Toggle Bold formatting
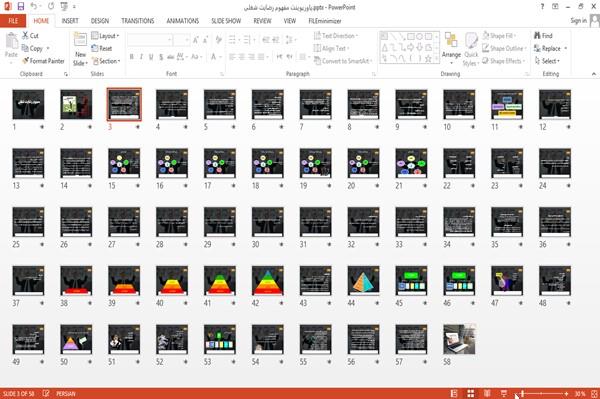The width and height of the screenshot is (600, 399). [x=132, y=57]
